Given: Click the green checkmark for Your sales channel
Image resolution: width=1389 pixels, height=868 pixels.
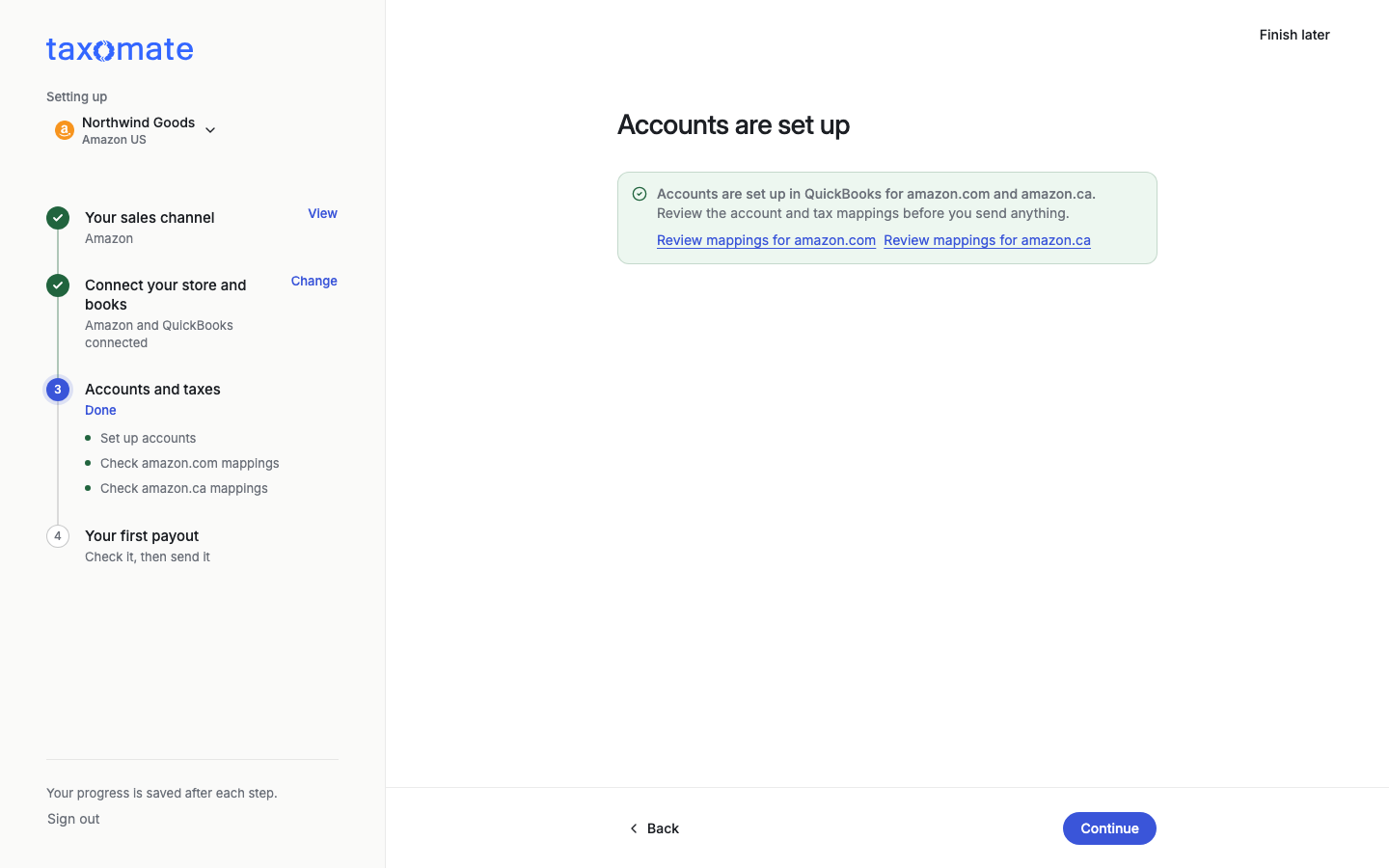Looking at the screenshot, I should (x=58, y=218).
